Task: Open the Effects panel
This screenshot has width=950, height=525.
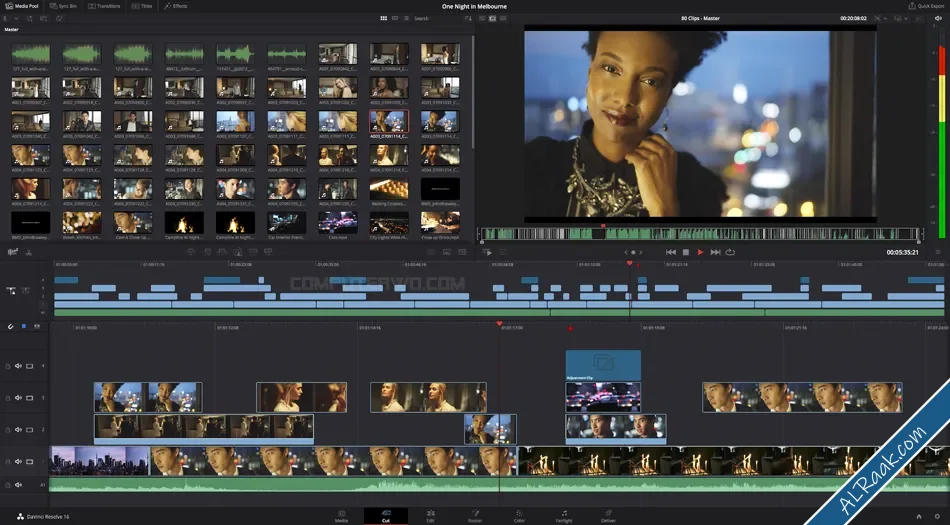Action: (176, 6)
